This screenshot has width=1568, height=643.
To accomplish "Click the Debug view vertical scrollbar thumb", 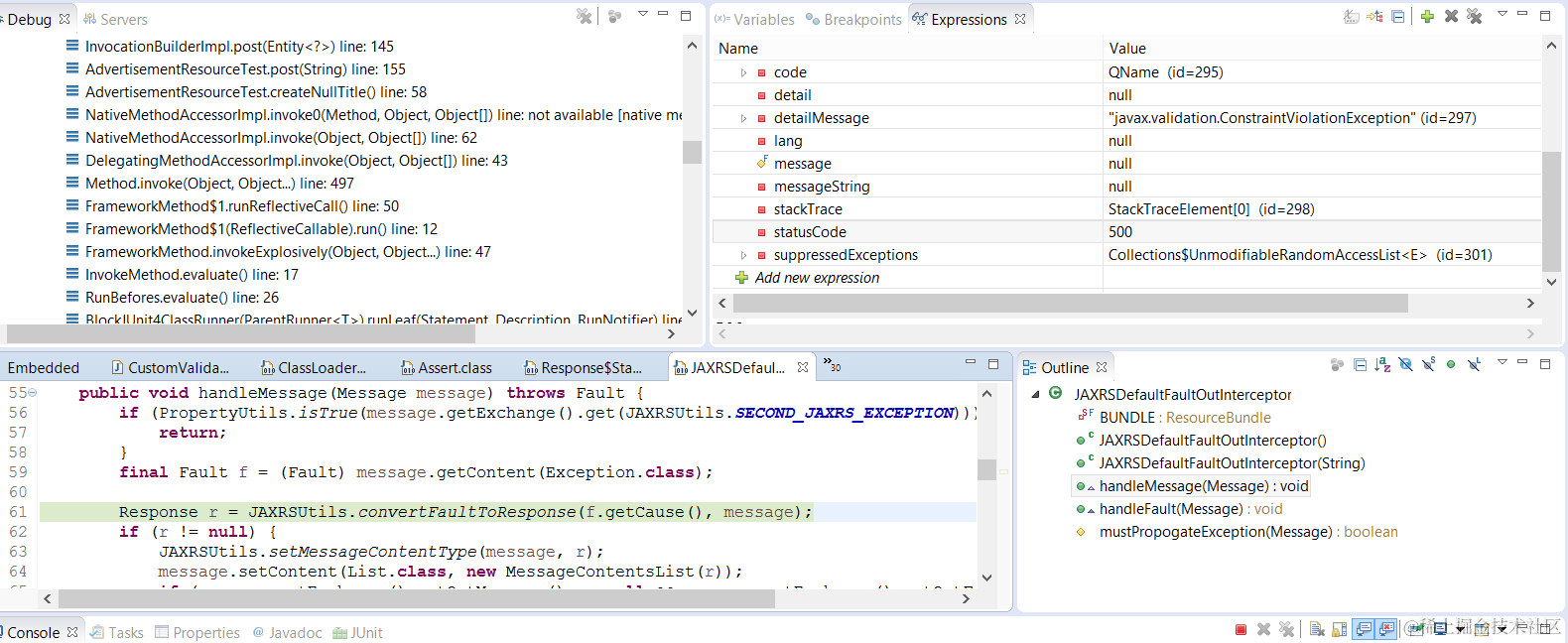I will 692,152.
